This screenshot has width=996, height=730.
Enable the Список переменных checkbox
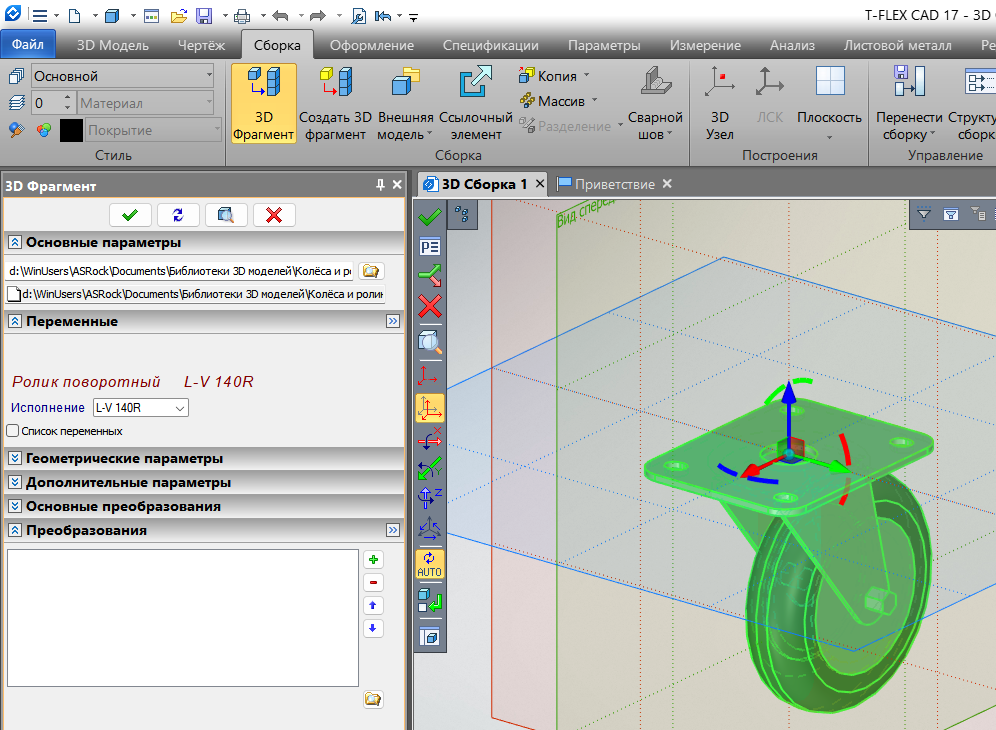click(x=14, y=431)
